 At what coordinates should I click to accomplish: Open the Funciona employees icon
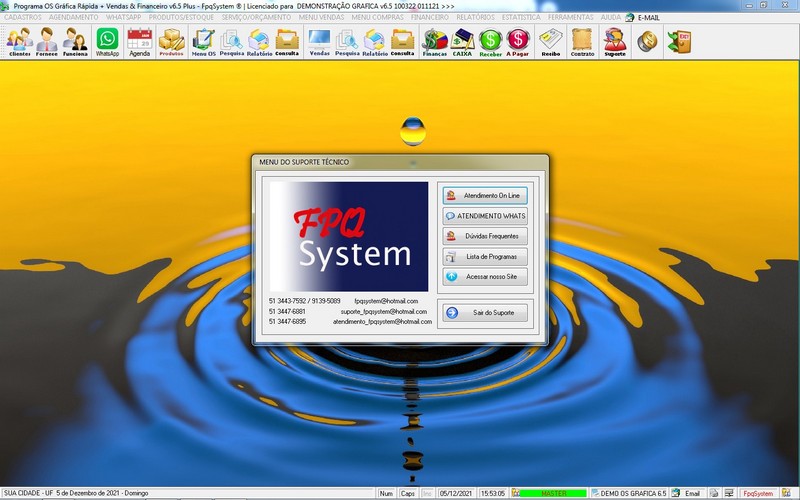[x=75, y=42]
